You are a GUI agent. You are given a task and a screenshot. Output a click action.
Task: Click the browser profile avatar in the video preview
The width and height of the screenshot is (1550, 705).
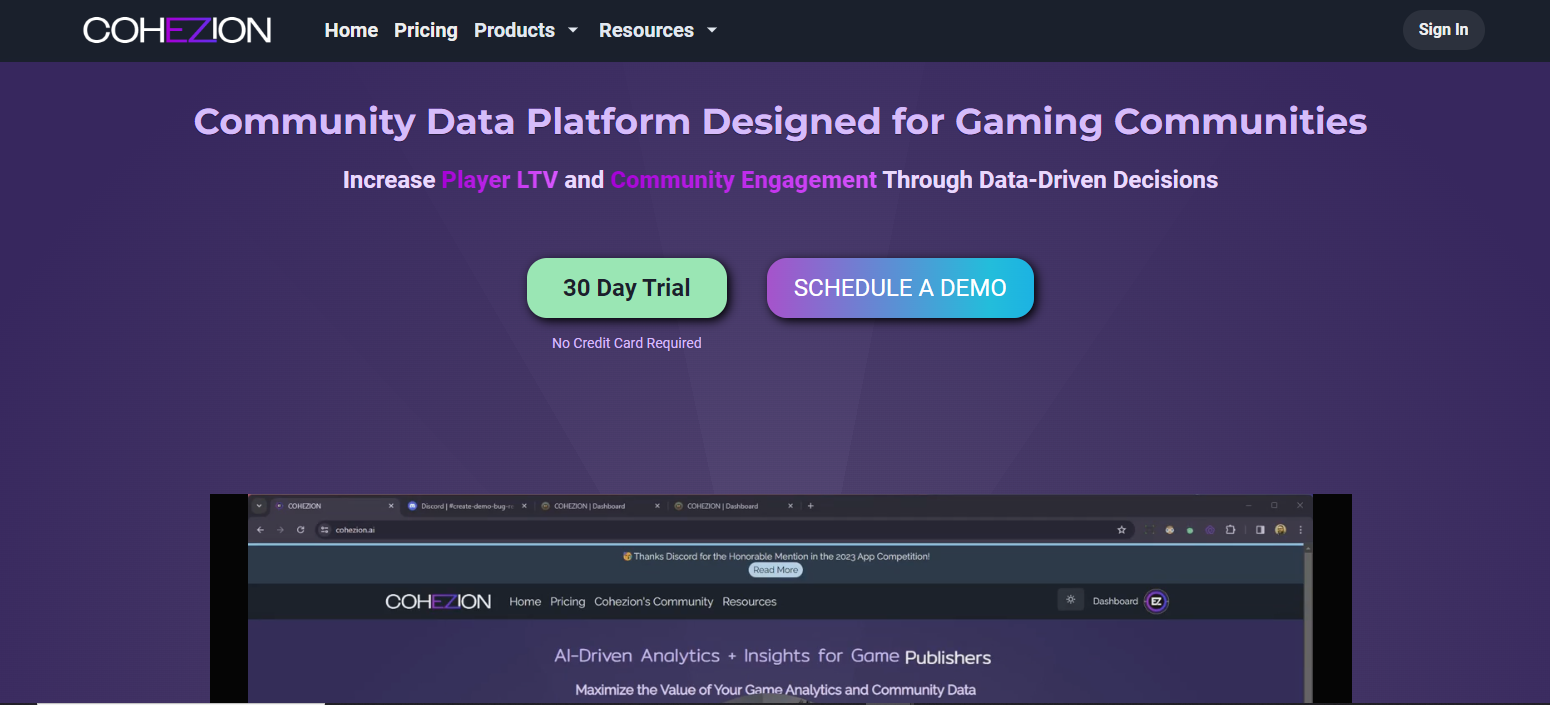1280,530
